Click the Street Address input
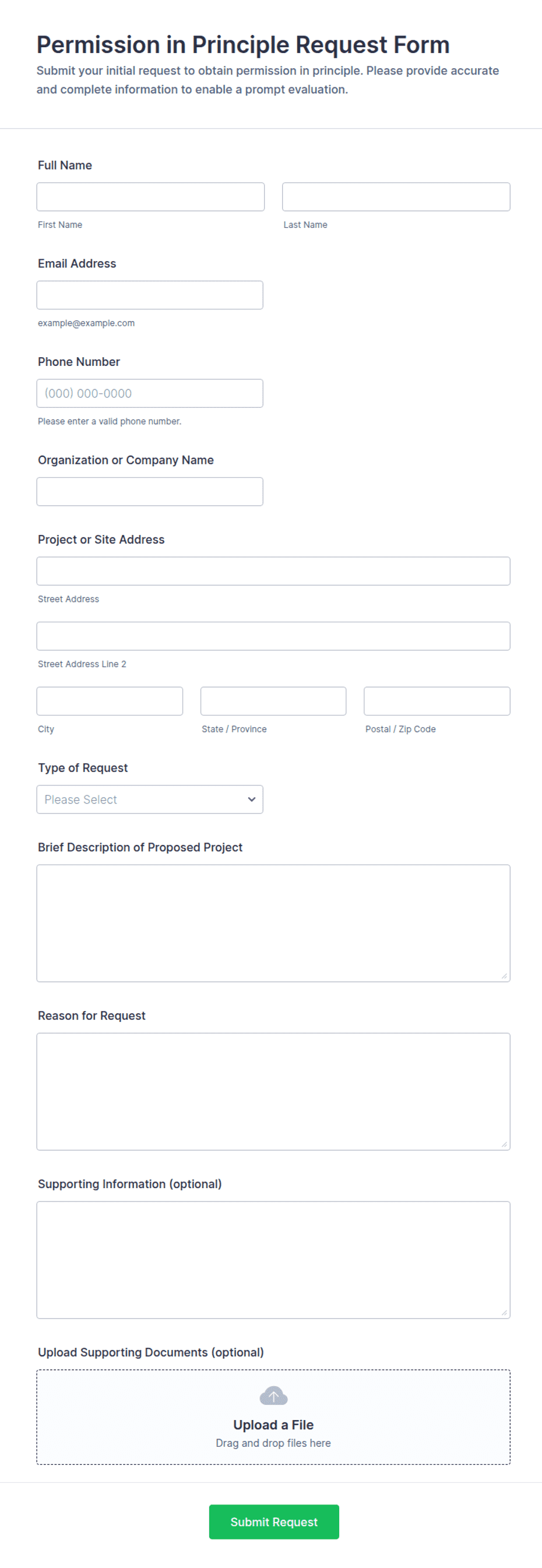Viewport: 542px width, 1568px height. [x=273, y=571]
